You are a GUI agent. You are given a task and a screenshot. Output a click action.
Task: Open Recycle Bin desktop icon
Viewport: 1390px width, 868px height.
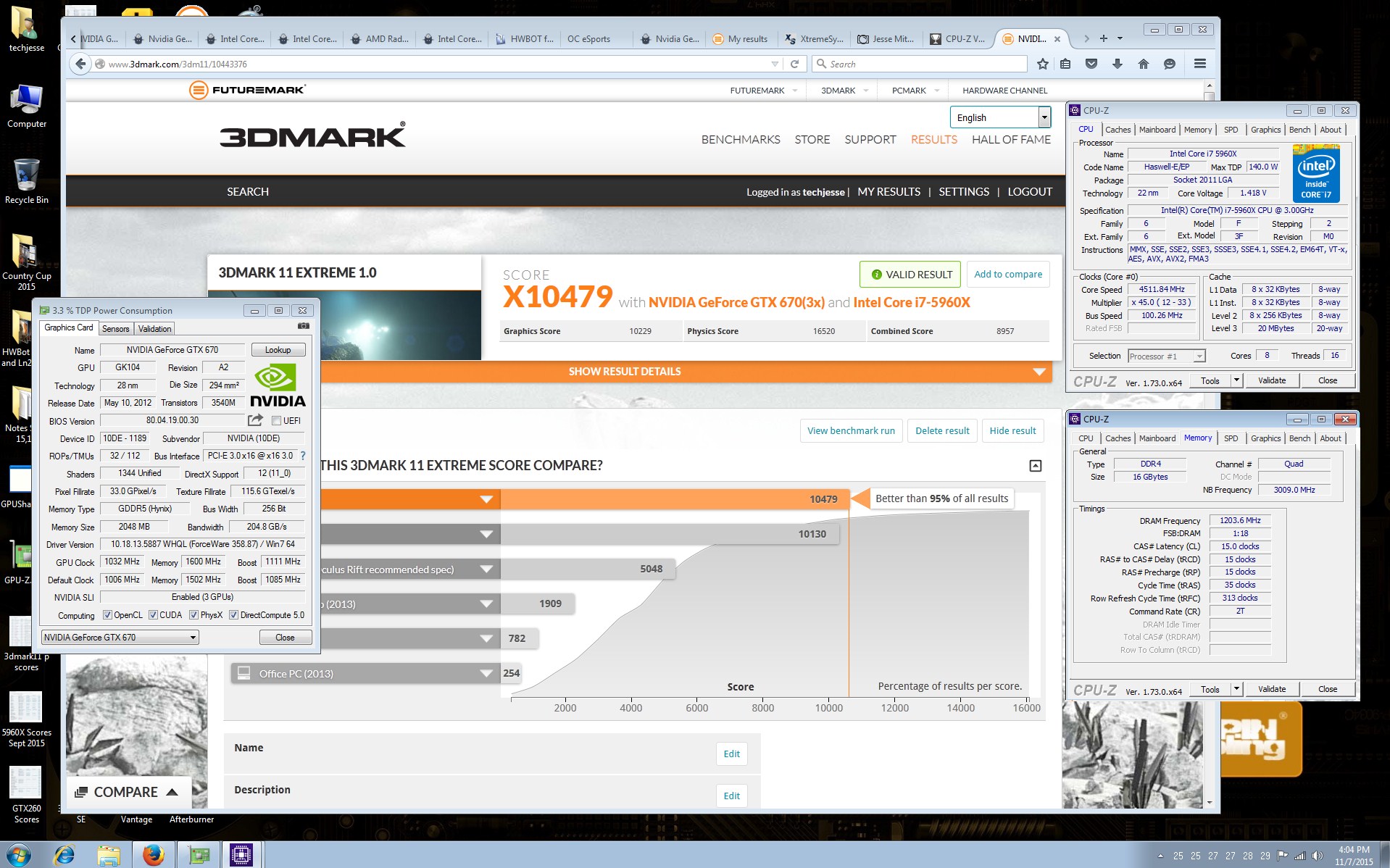tap(26, 181)
